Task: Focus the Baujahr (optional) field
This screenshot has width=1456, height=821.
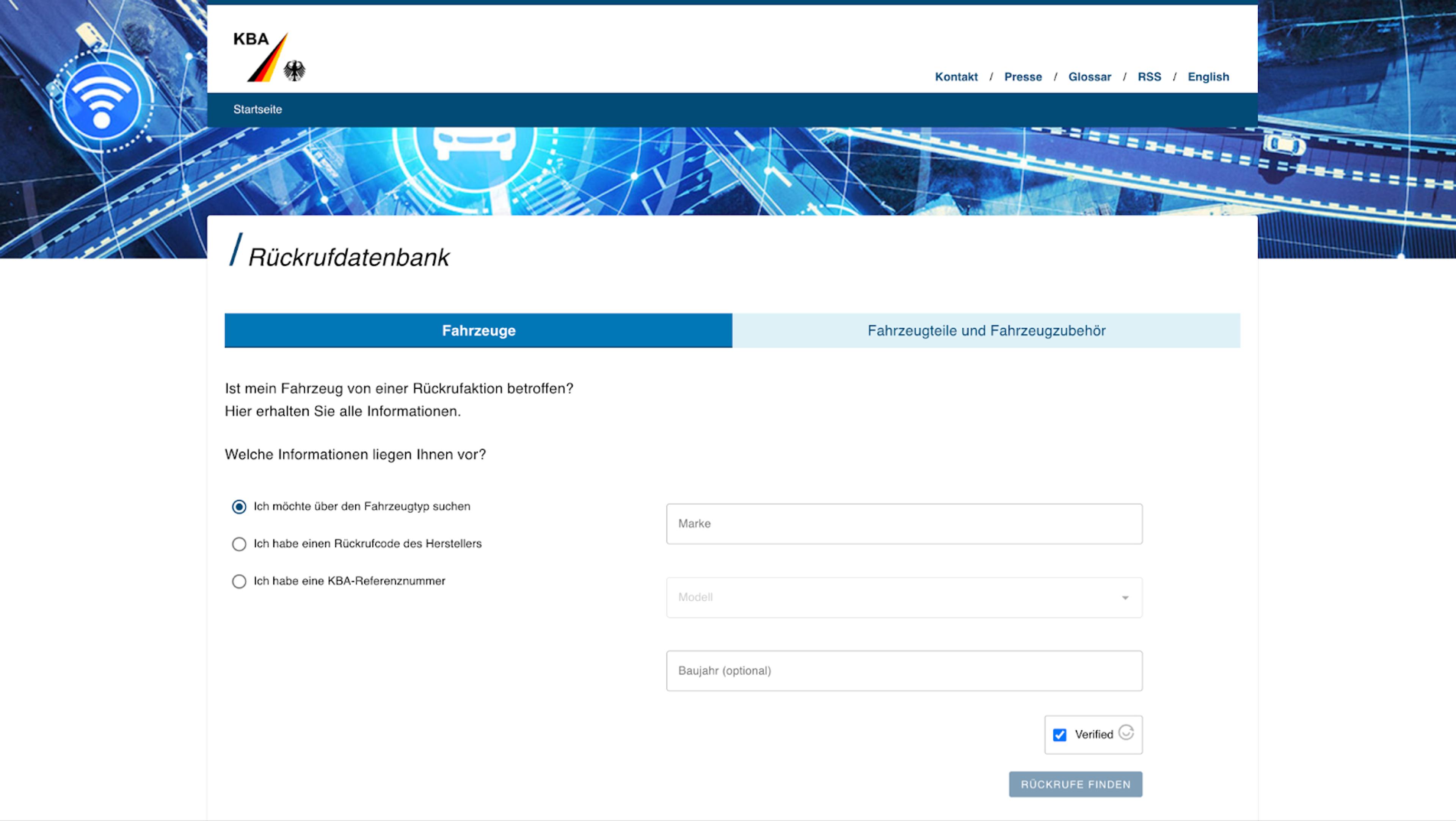Action: pos(904,670)
